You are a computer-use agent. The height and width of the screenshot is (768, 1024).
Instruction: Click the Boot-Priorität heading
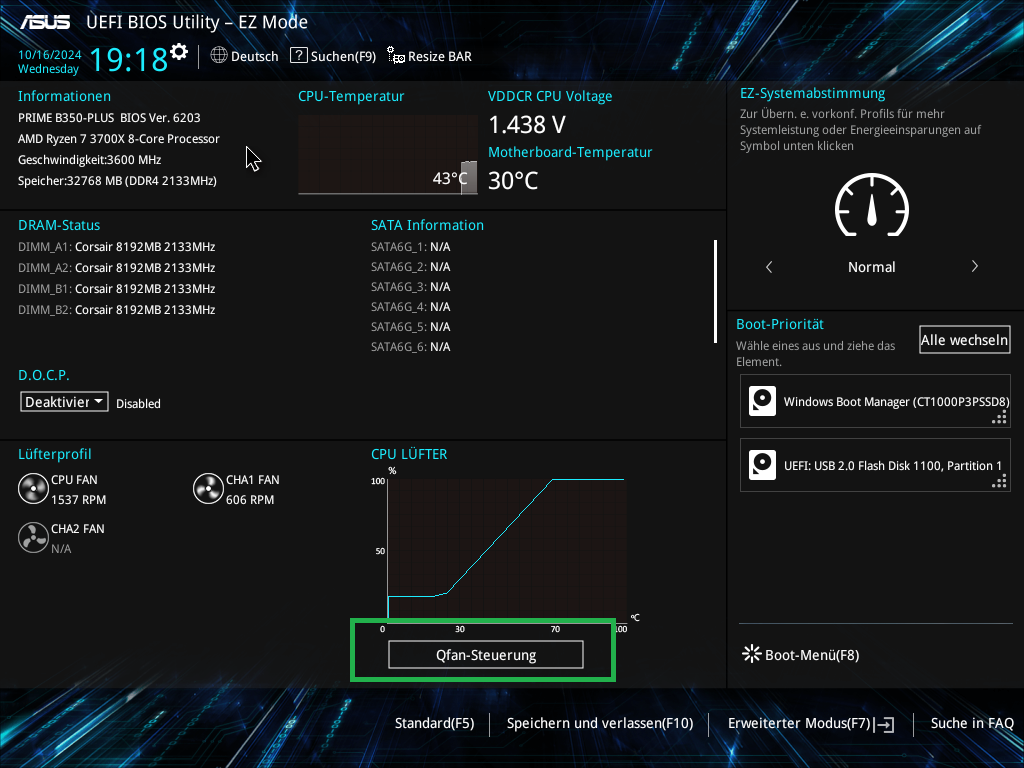click(x=780, y=324)
